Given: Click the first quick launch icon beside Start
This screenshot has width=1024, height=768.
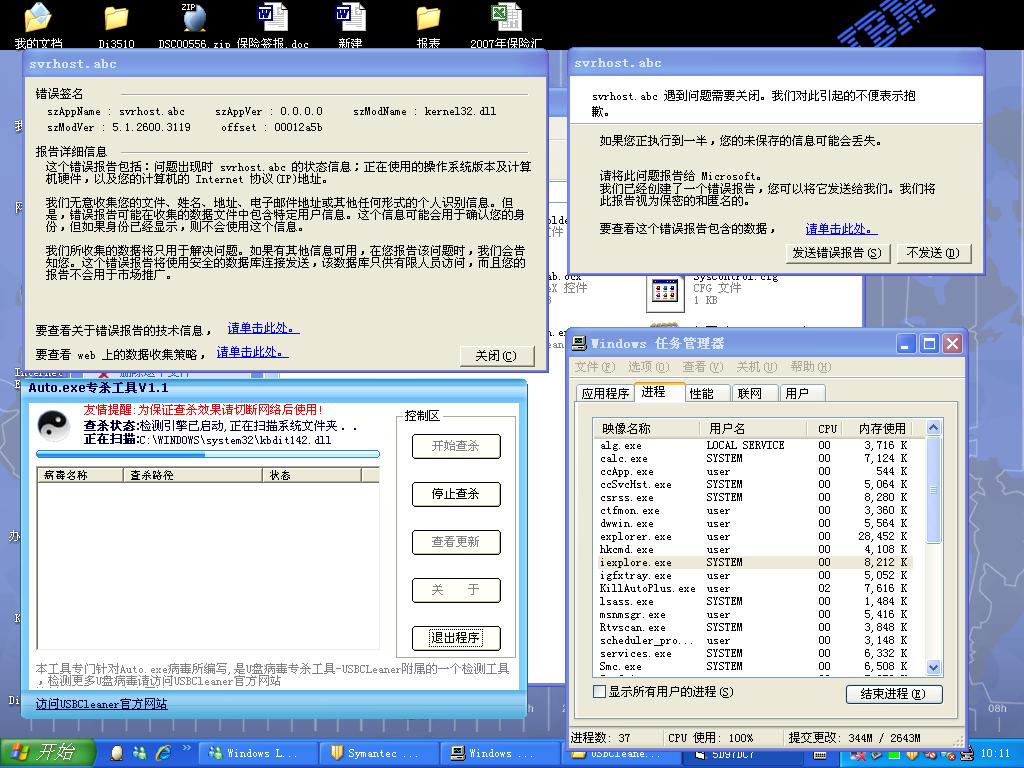Looking at the screenshot, I should pyautogui.click(x=117, y=753).
